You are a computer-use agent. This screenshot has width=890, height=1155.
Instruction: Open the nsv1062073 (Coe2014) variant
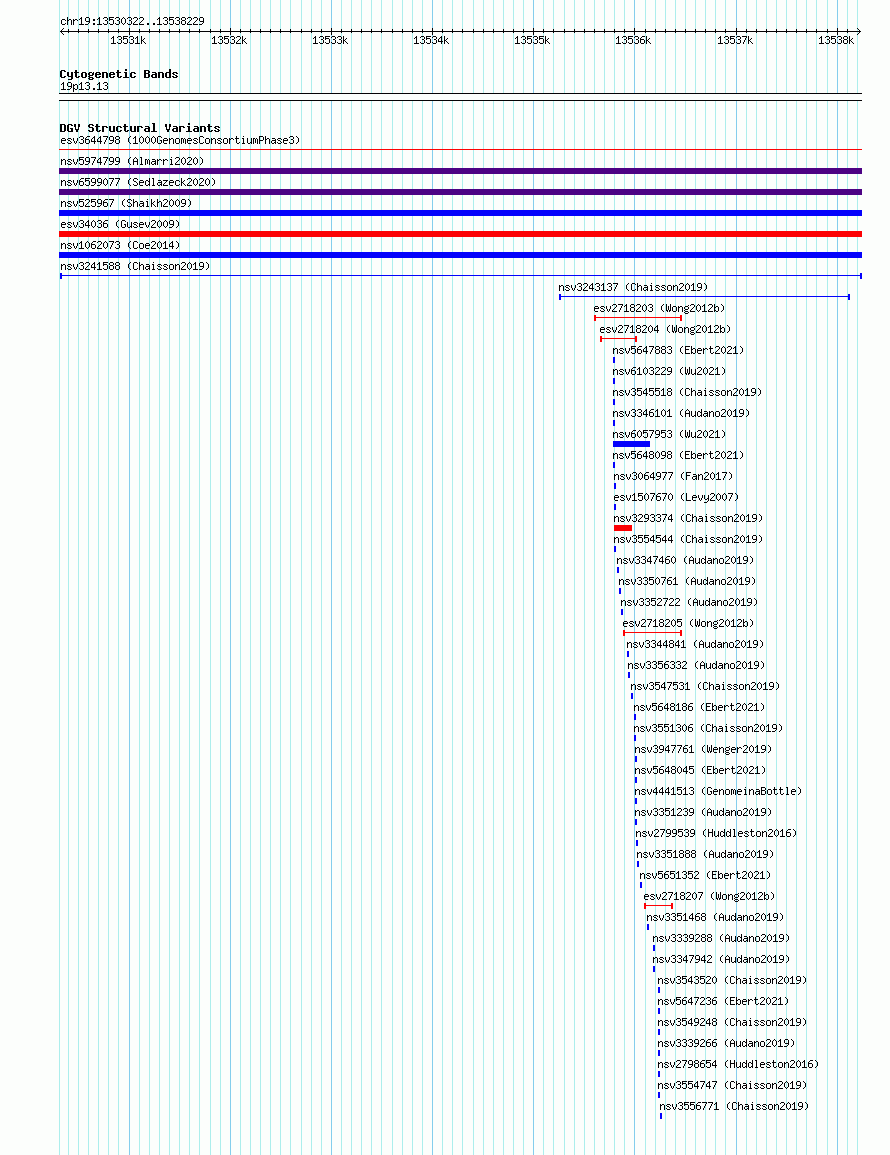pos(120,245)
